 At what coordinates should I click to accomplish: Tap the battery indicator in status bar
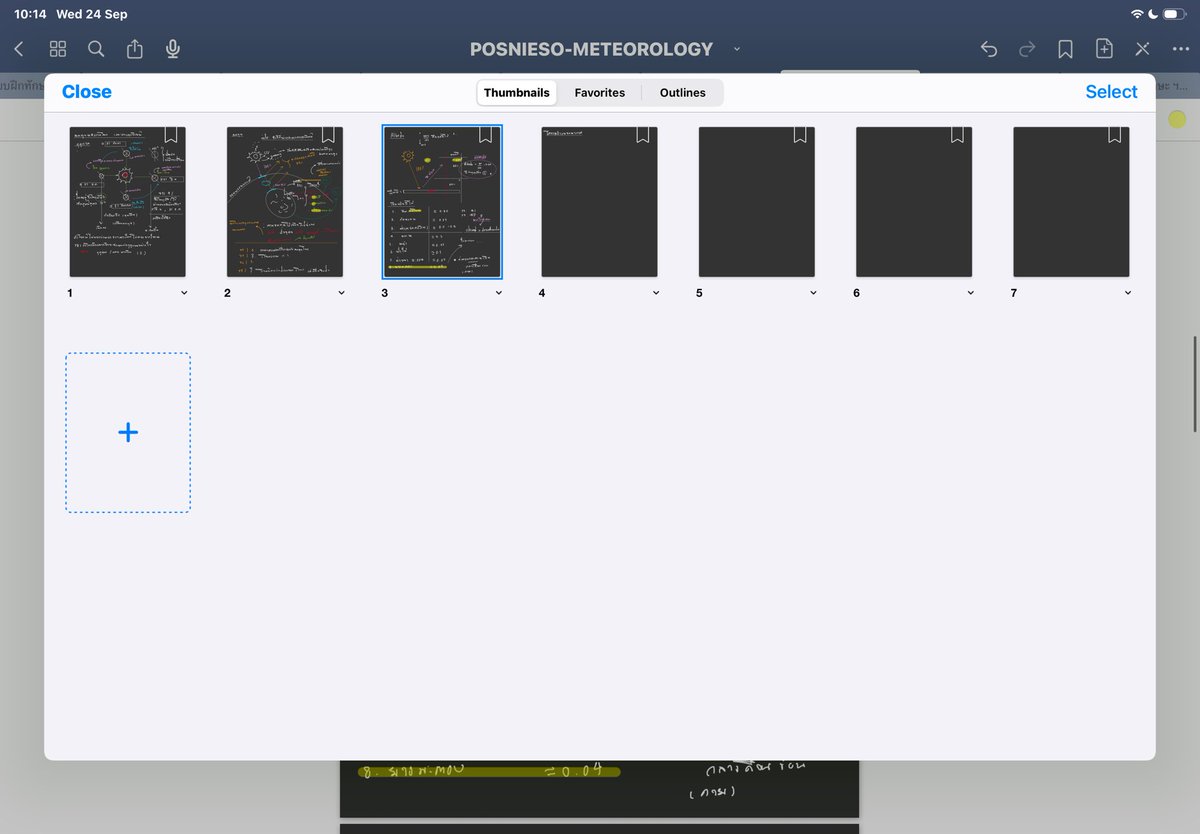point(1174,14)
